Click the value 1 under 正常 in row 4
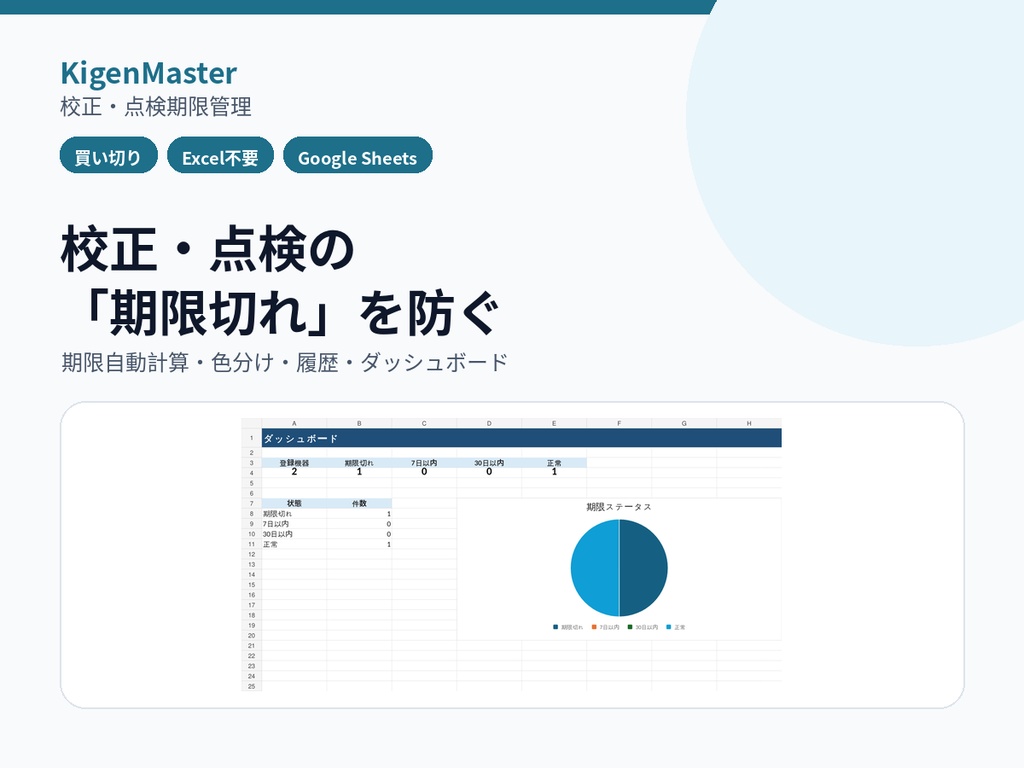Screen dimensions: 1024x768 [x=554, y=472]
